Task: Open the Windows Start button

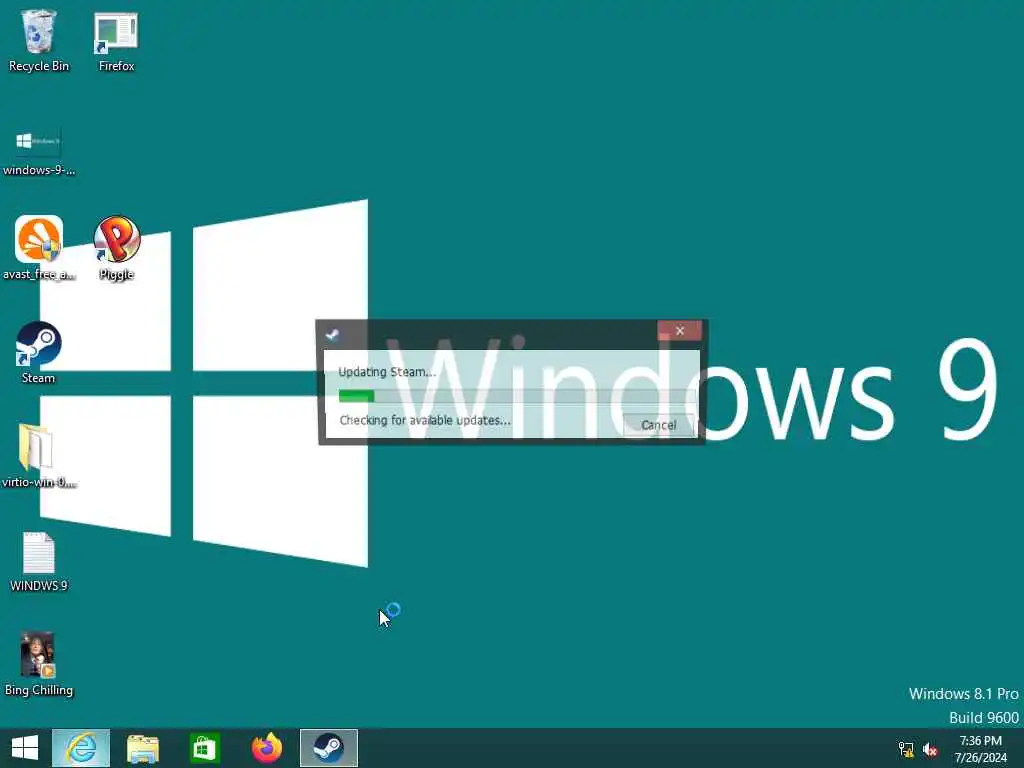Action: pos(25,748)
